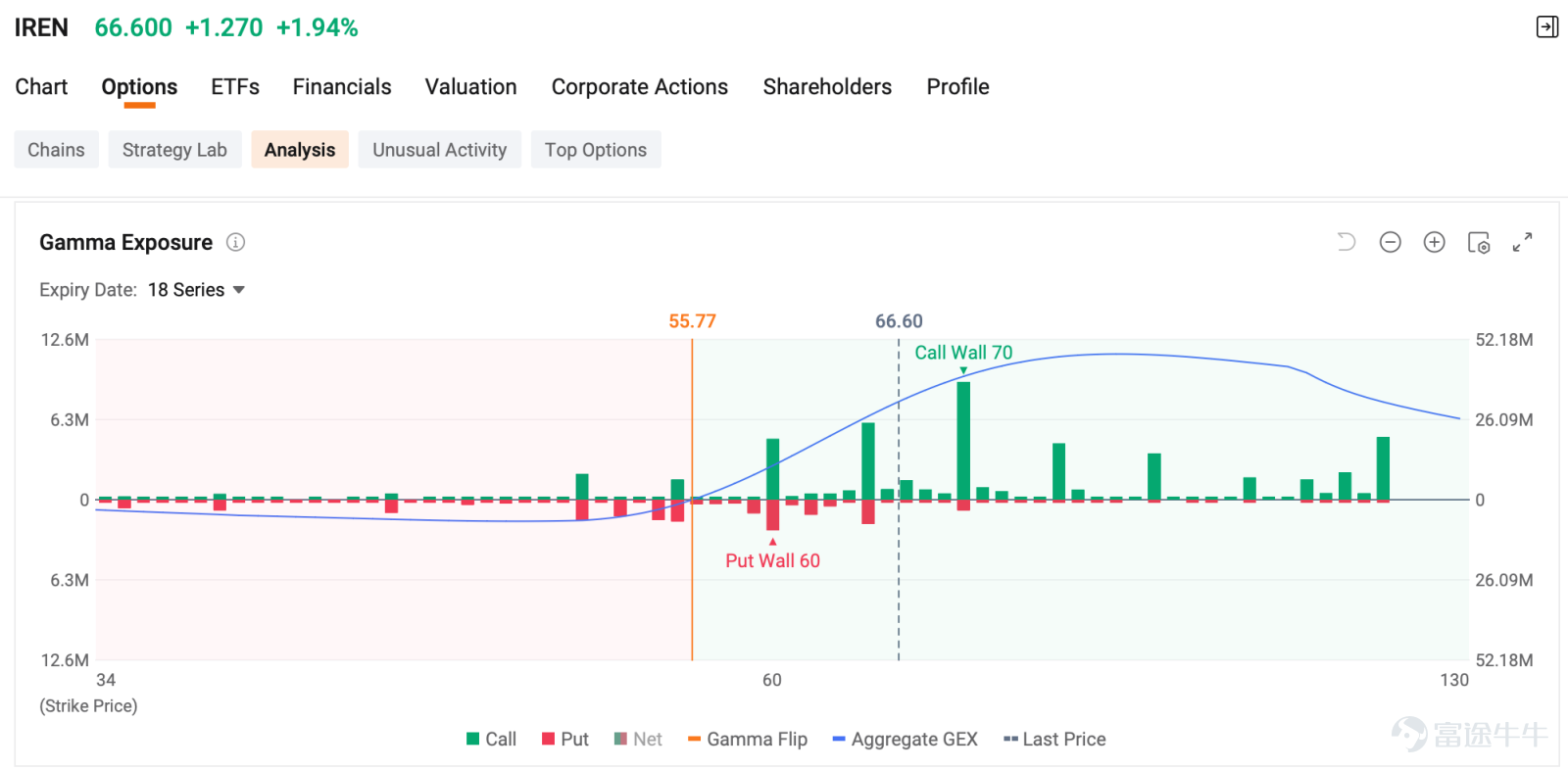Open the Top Options sub-tab

(x=596, y=150)
